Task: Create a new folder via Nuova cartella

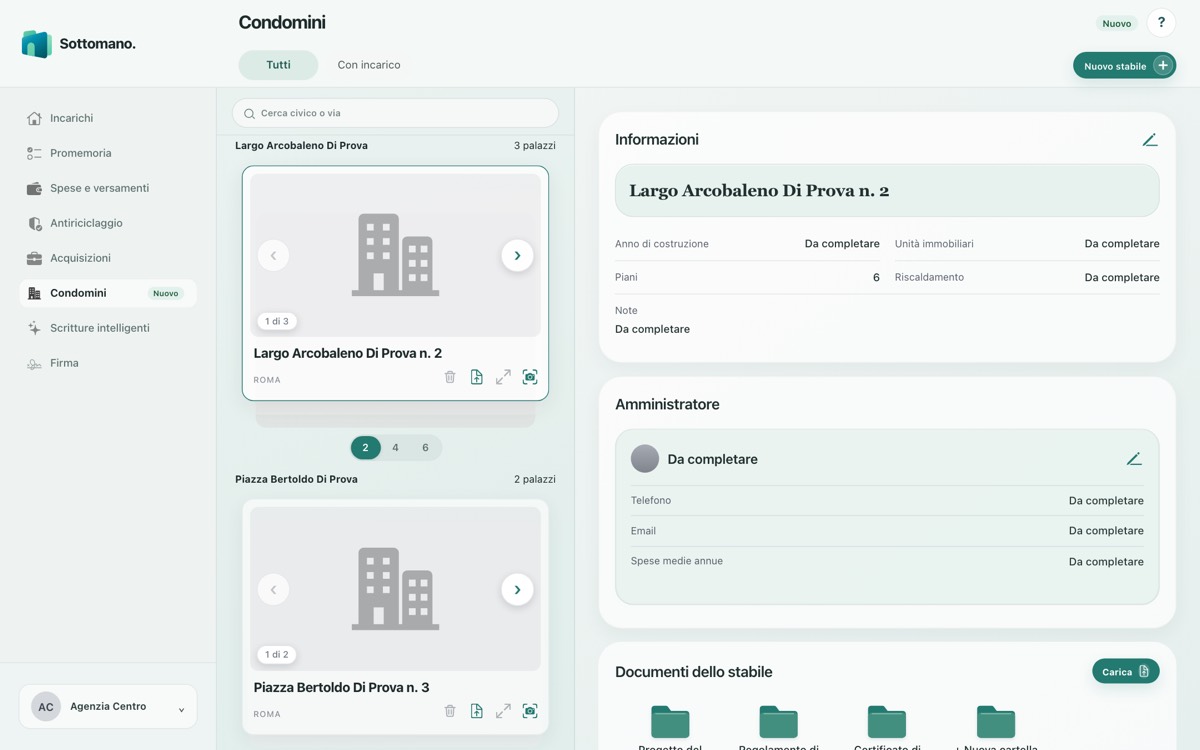Action: point(996,727)
